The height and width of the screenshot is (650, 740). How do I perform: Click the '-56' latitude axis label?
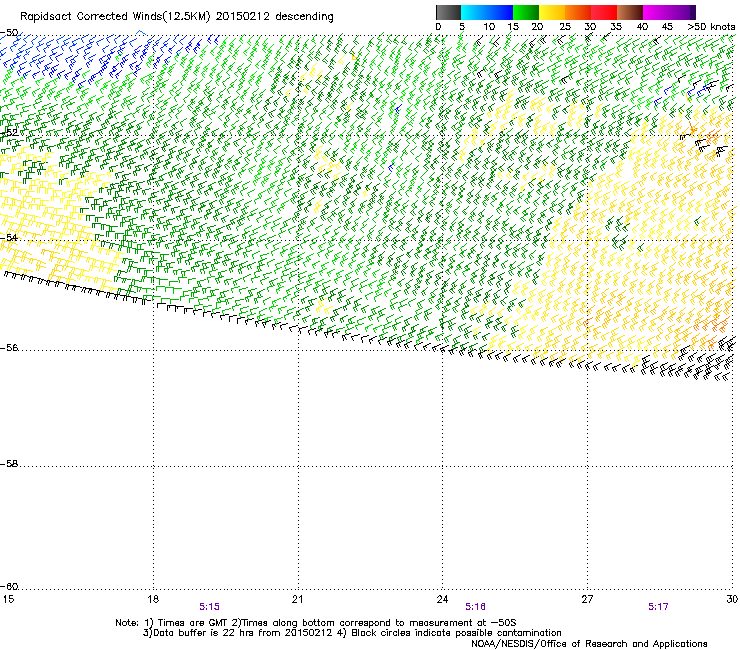pos(9,348)
